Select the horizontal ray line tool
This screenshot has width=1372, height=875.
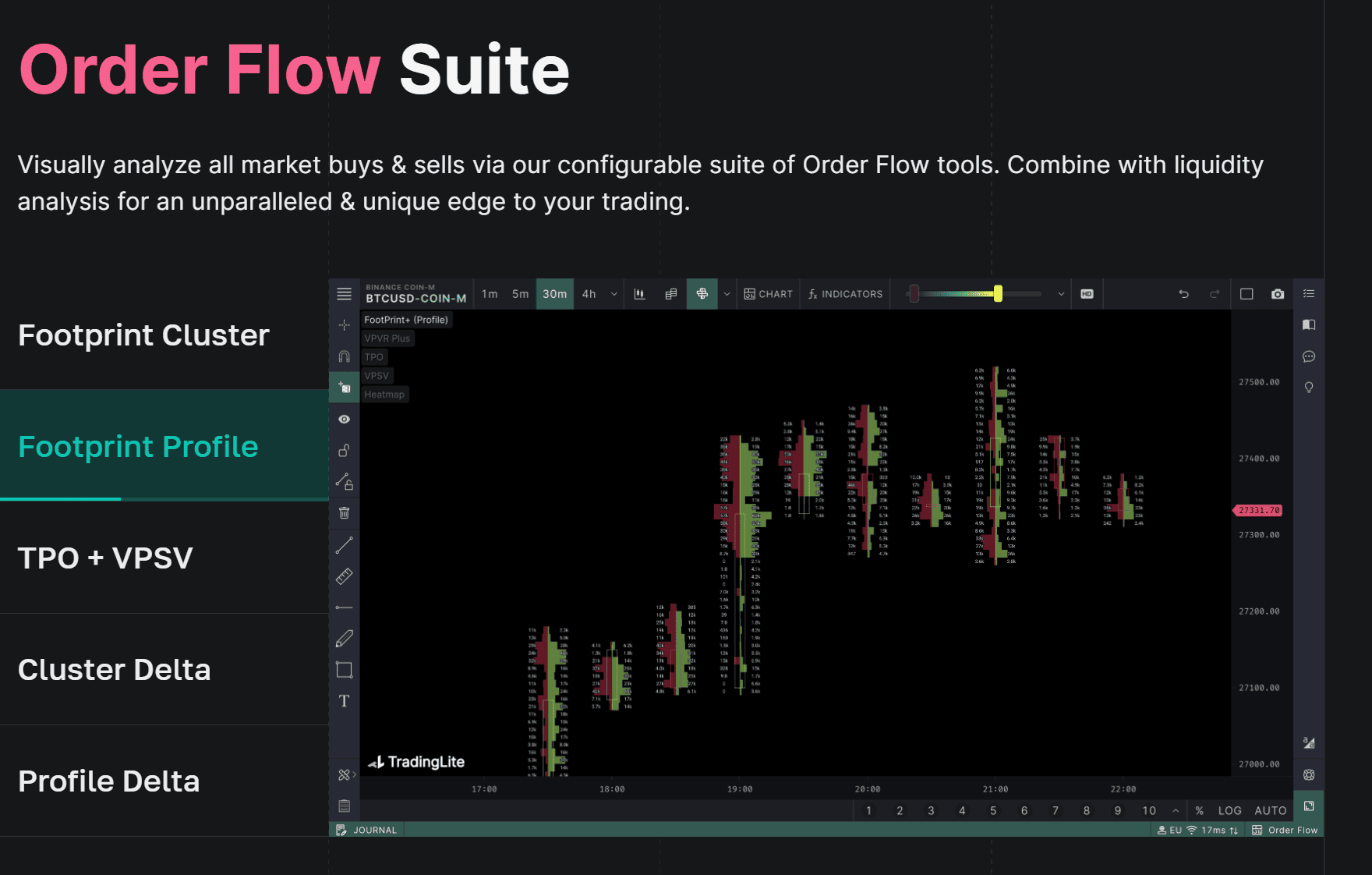tap(344, 608)
